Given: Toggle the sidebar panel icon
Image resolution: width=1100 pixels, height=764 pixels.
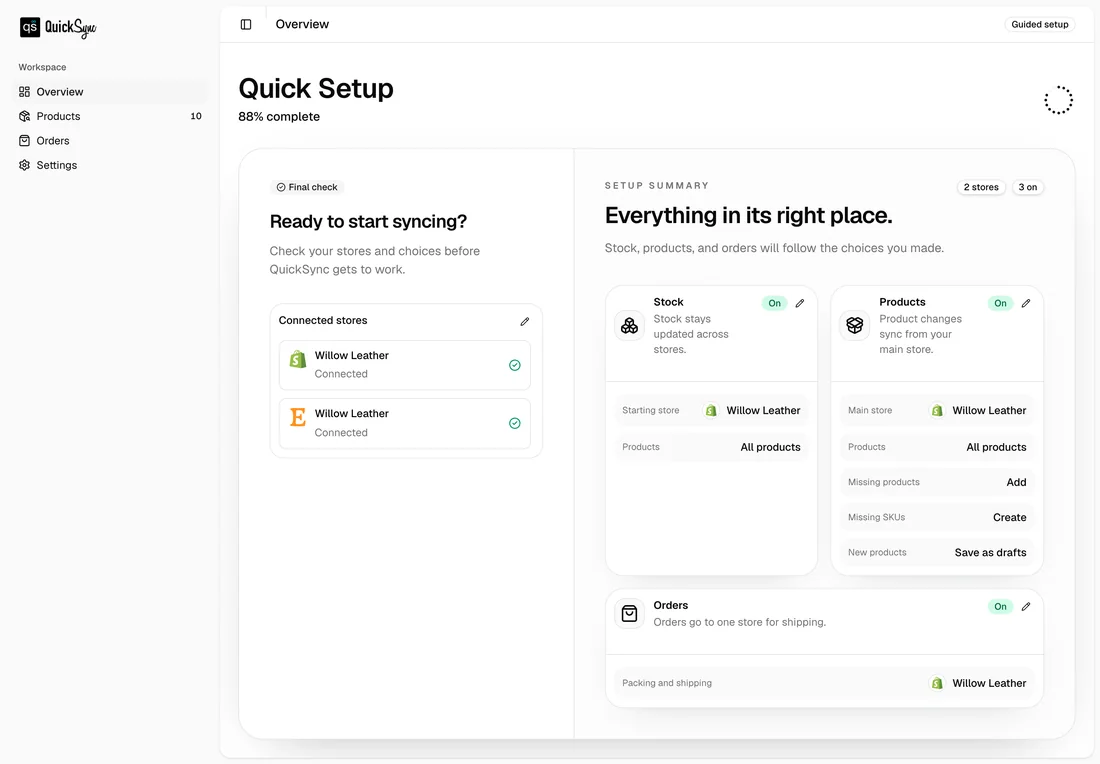Looking at the screenshot, I should click(x=246, y=25).
